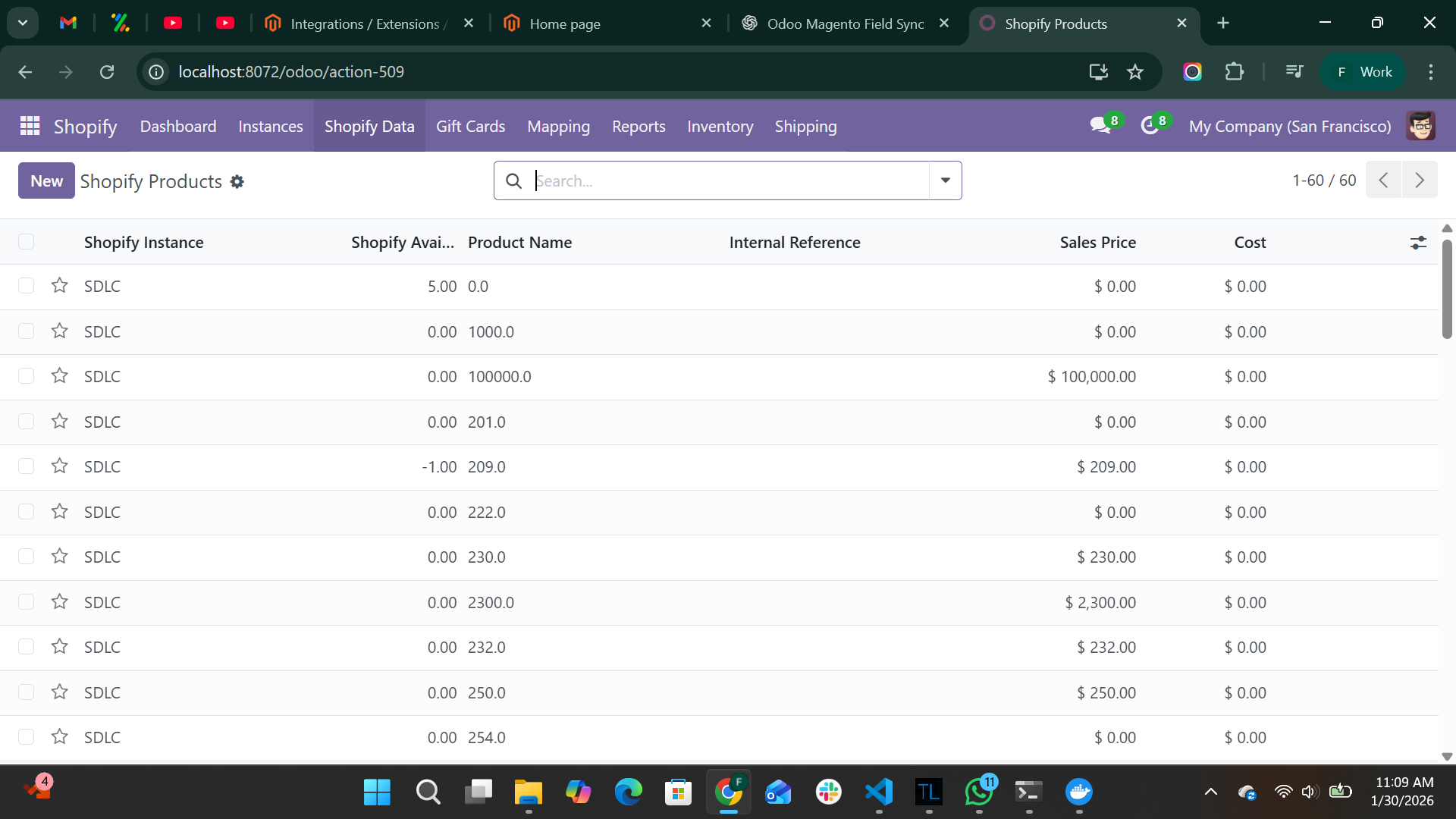Select the checkbox for the 209.0 product row
The image size is (1456, 819).
[x=27, y=466]
